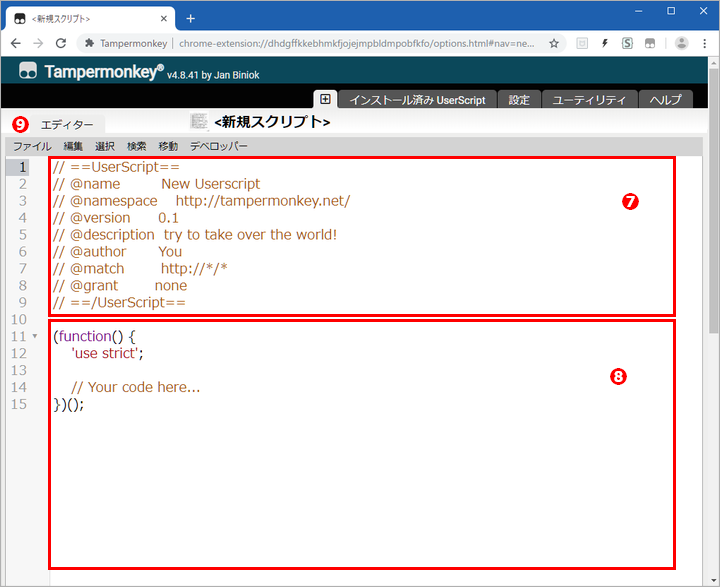Click the 'use strict' string

click(x=105, y=353)
